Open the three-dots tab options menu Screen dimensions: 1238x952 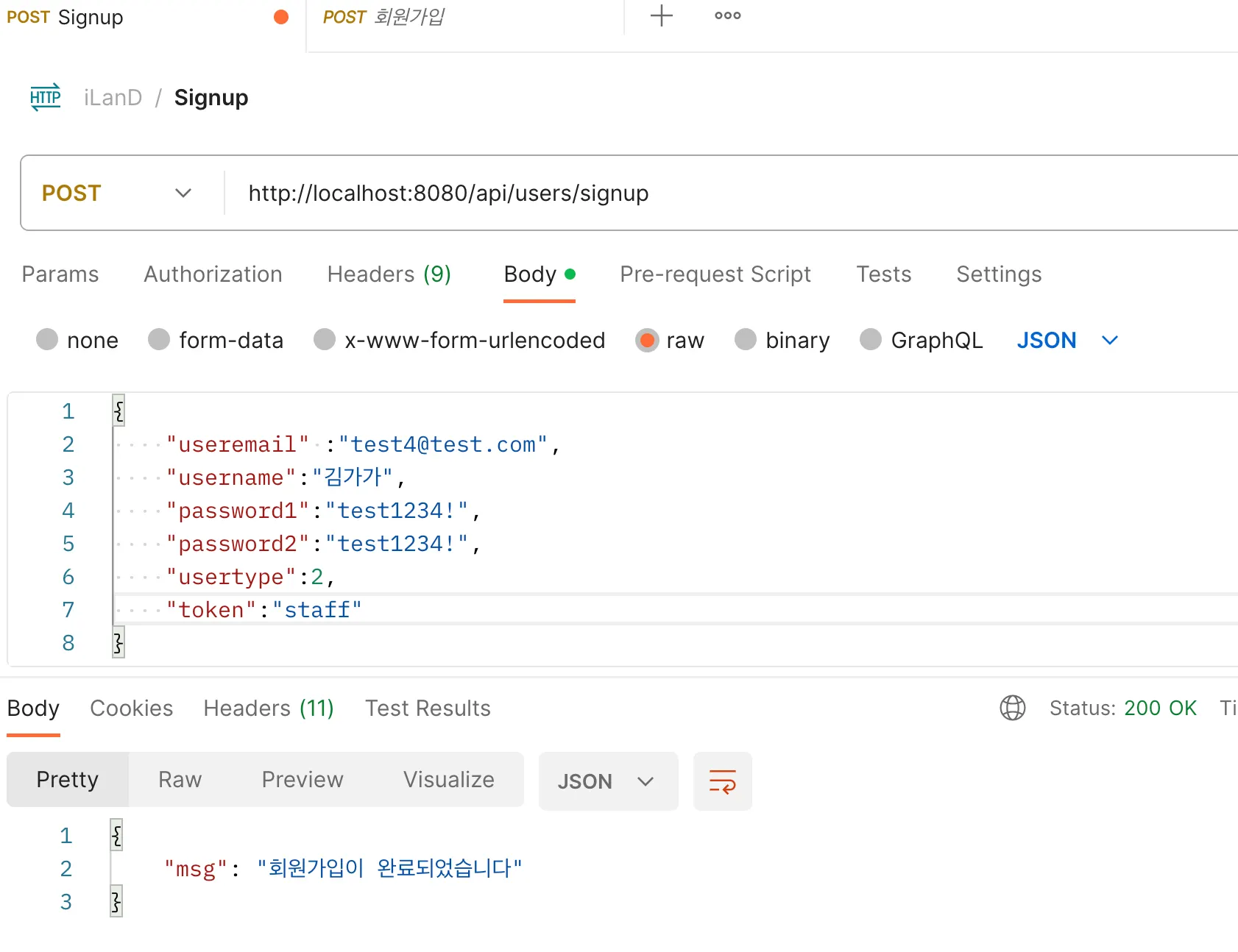(727, 16)
